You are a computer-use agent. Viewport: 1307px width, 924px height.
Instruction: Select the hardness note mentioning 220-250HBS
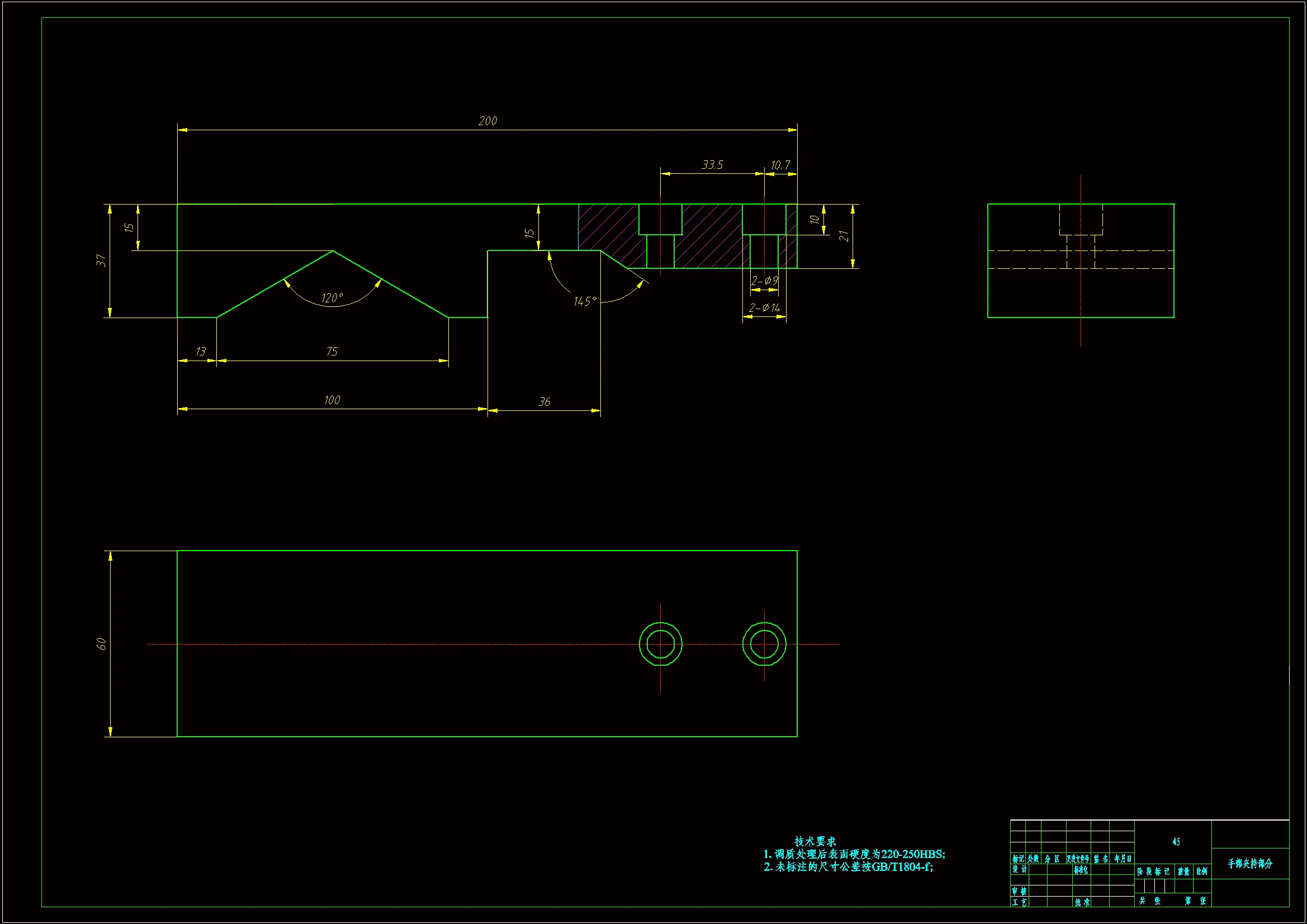(854, 854)
